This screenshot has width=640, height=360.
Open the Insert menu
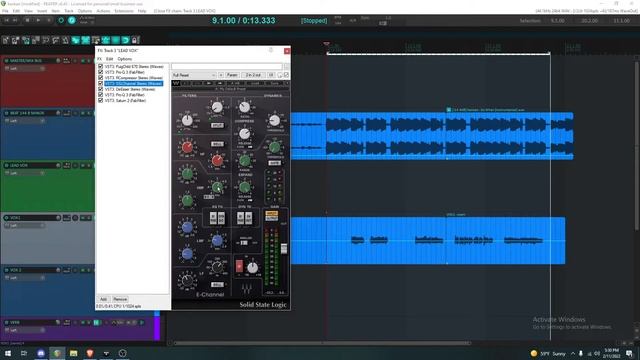[x=42, y=11]
